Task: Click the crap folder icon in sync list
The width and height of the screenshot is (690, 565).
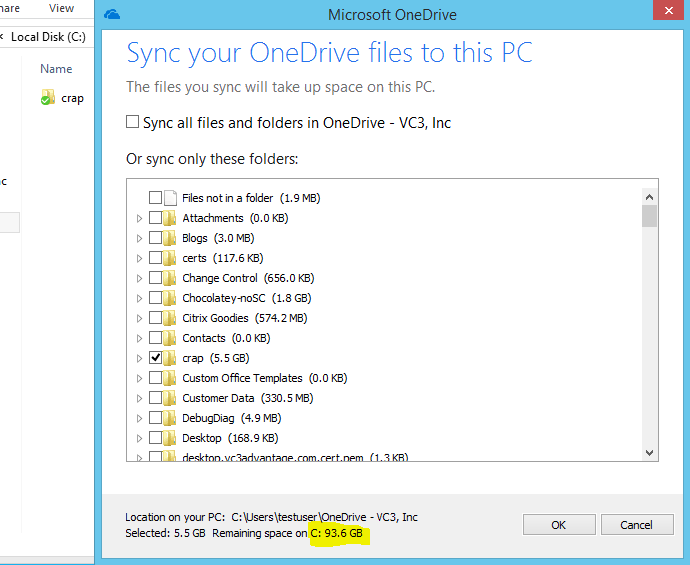Action: pos(169,358)
